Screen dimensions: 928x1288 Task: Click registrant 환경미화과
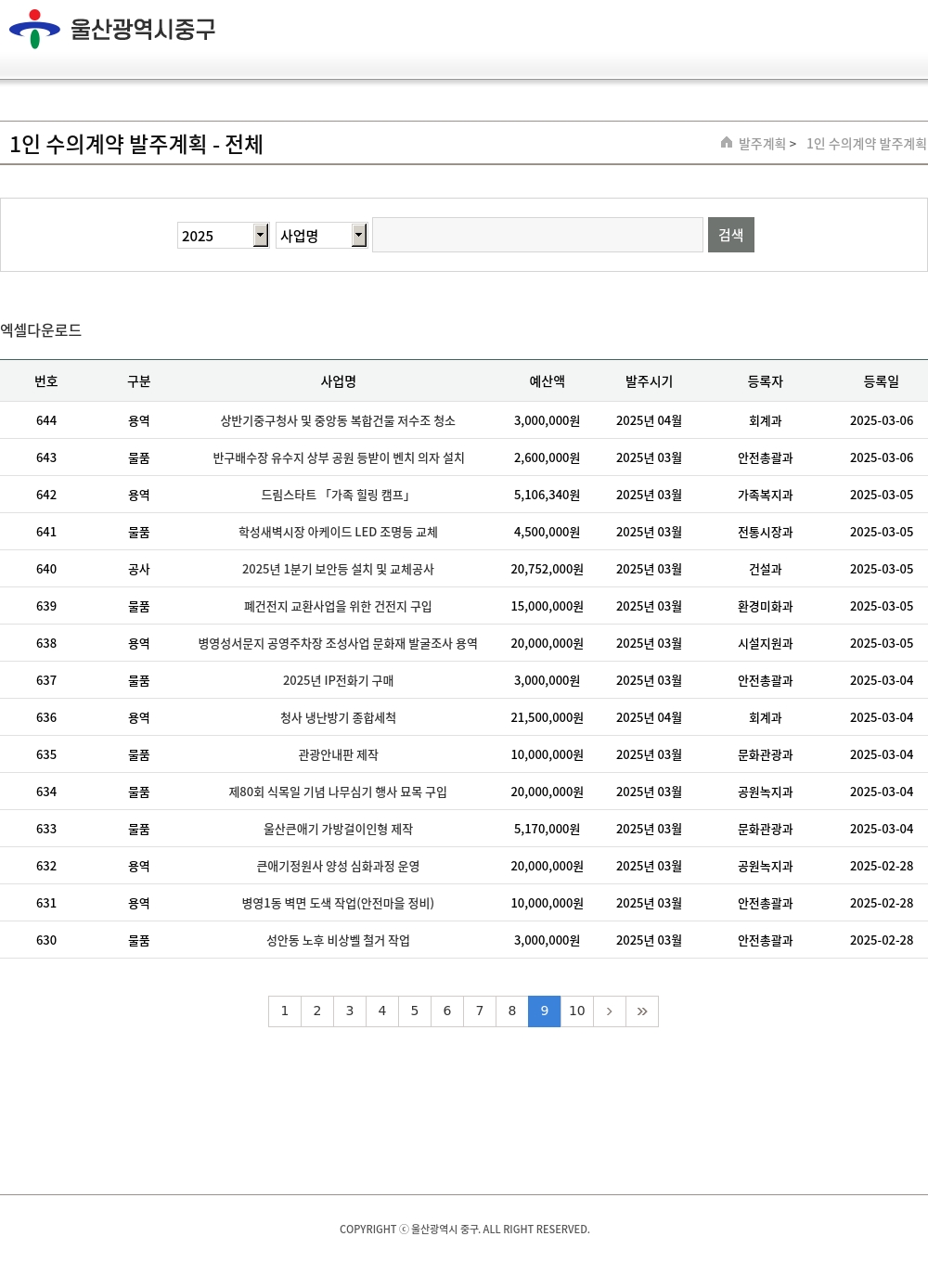(766, 606)
